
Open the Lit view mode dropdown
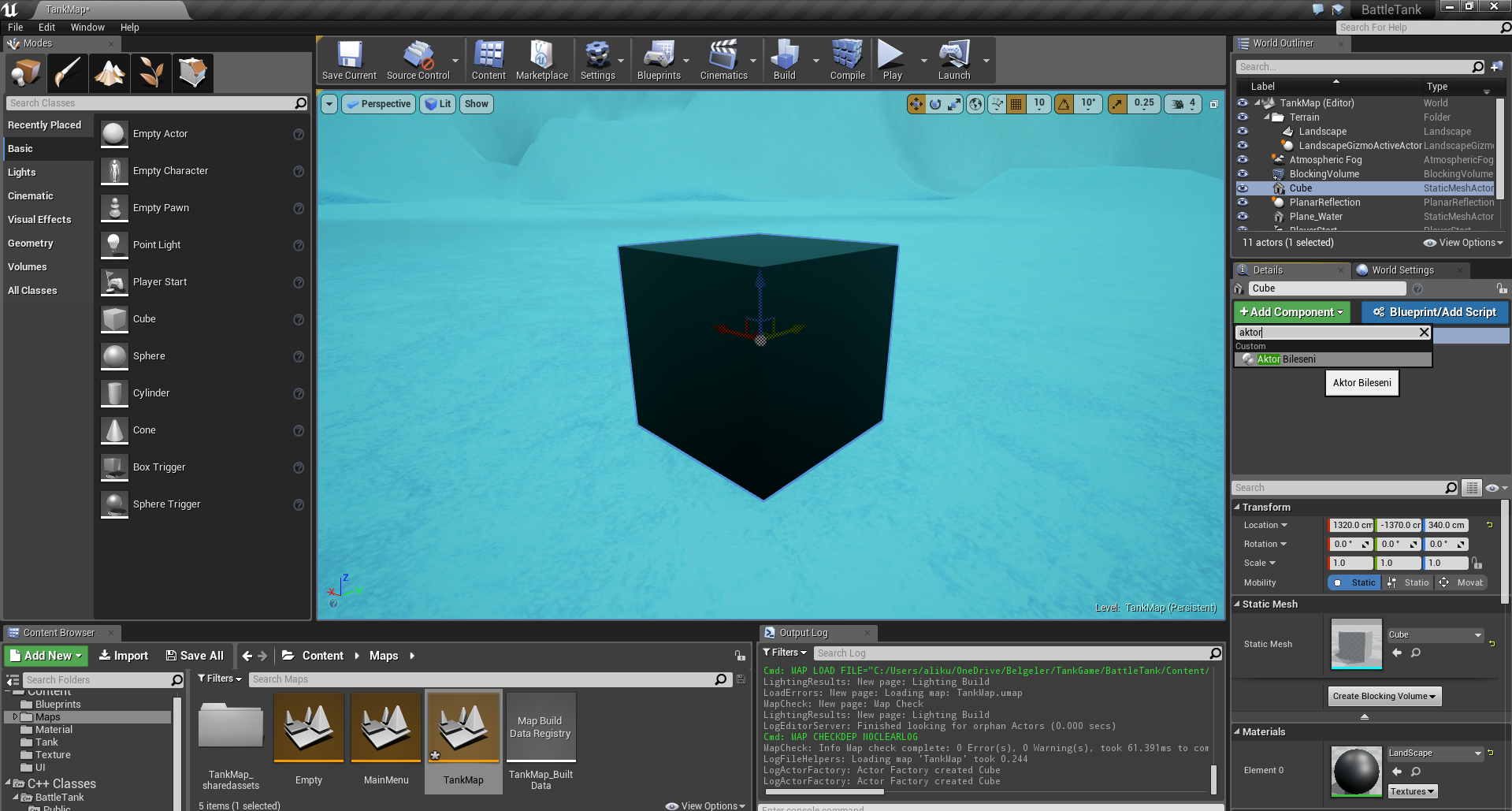tap(437, 104)
